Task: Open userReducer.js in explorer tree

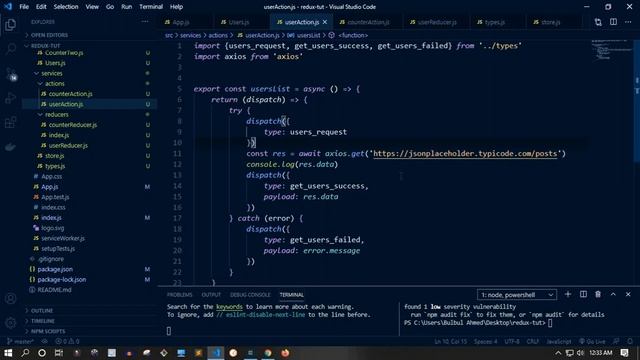Action: click(x=68, y=146)
